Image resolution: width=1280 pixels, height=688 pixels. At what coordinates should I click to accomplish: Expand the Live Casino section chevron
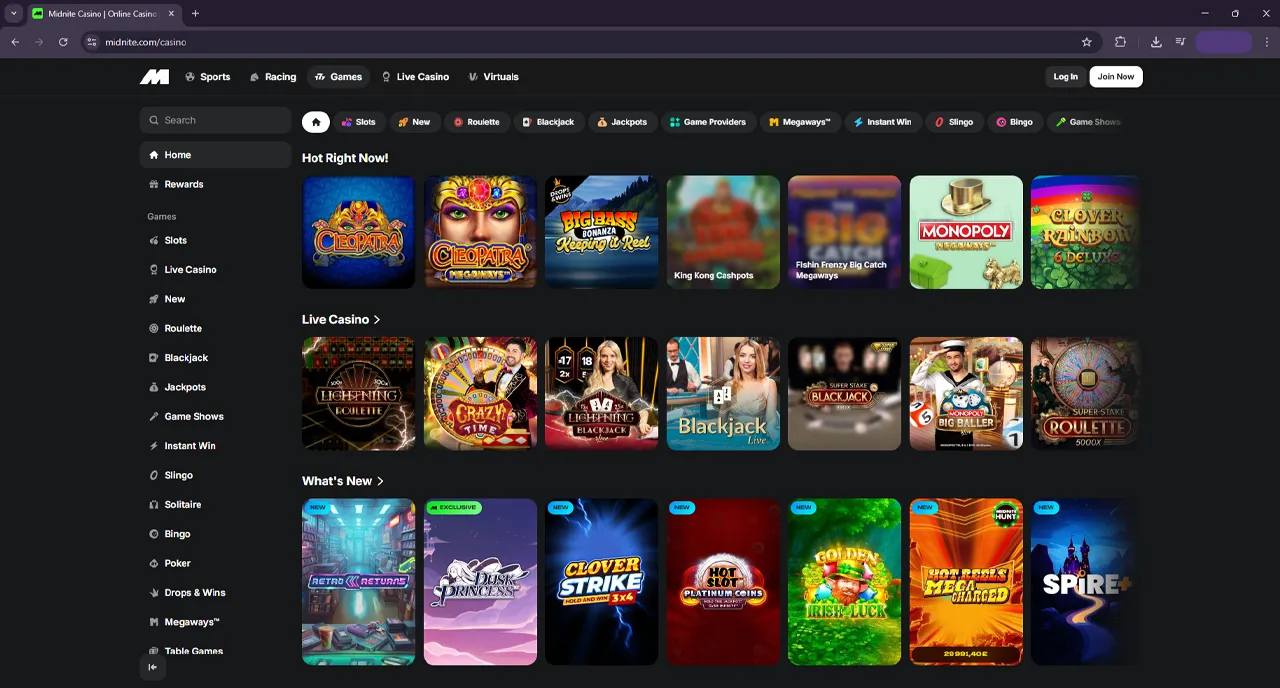(x=377, y=320)
